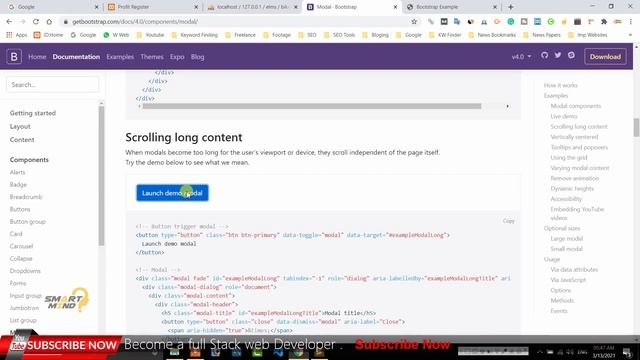Image resolution: width=640 pixels, height=360 pixels.
Task: Click the code scrollbar right arrow
Action: pos(507,106)
